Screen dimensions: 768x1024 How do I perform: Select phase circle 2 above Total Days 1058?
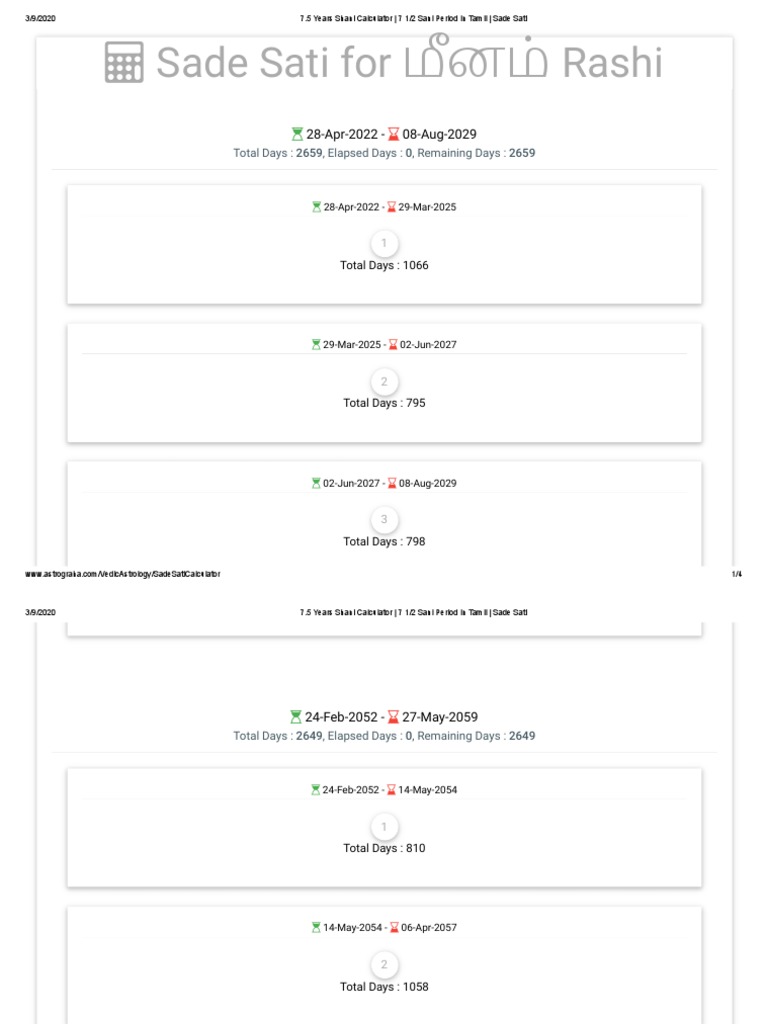[384, 965]
